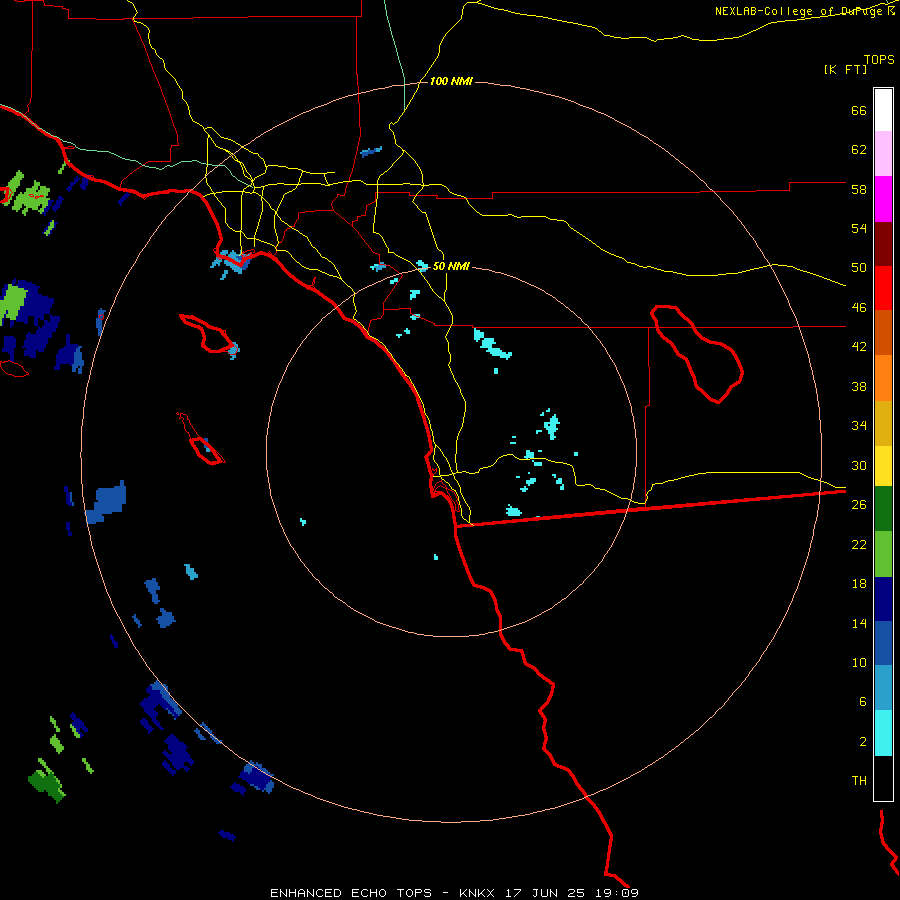Click the bright red legend swatch
900x900 pixels.
tap(883, 288)
